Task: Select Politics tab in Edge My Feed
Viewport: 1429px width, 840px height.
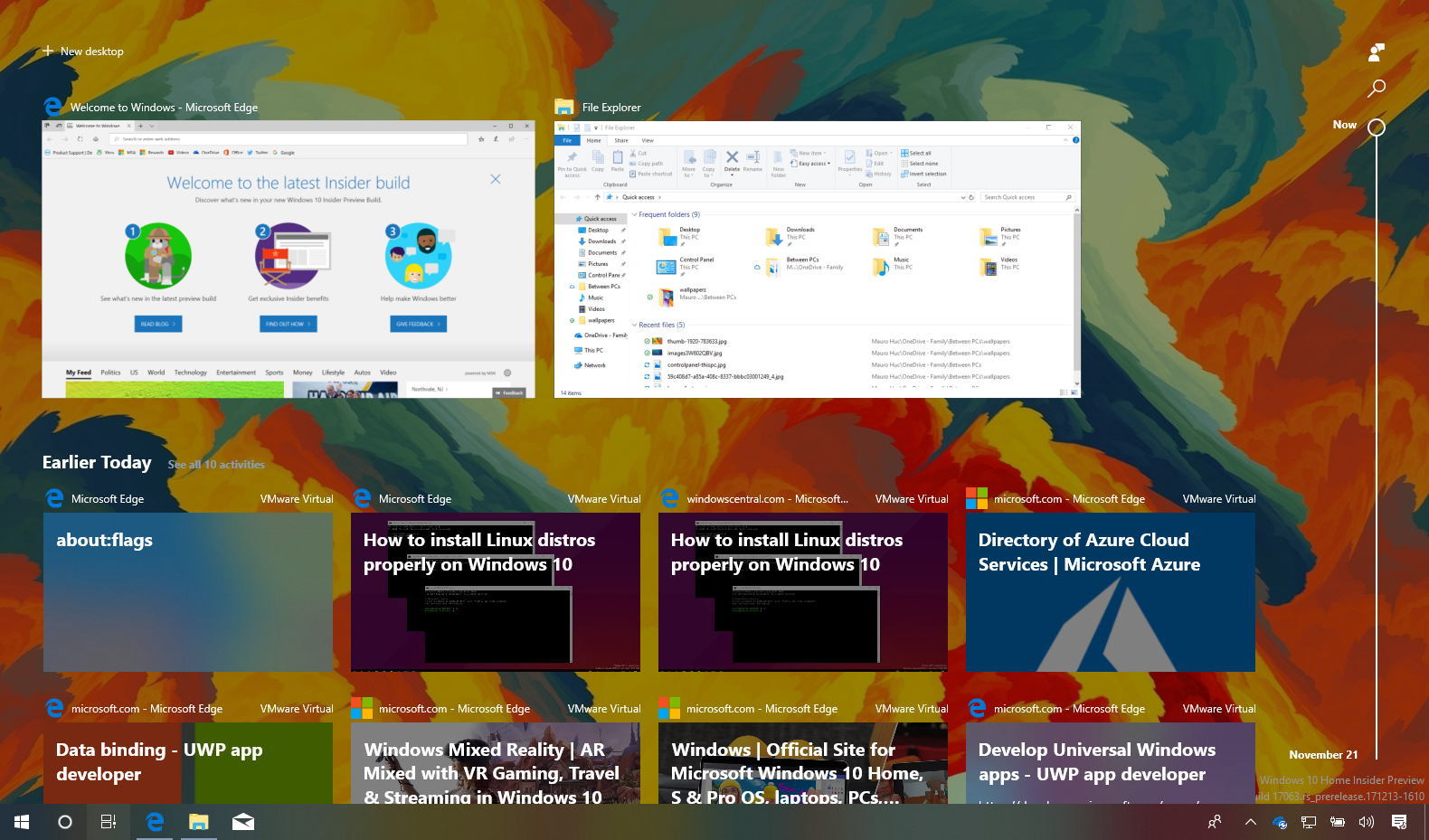Action: (x=110, y=373)
